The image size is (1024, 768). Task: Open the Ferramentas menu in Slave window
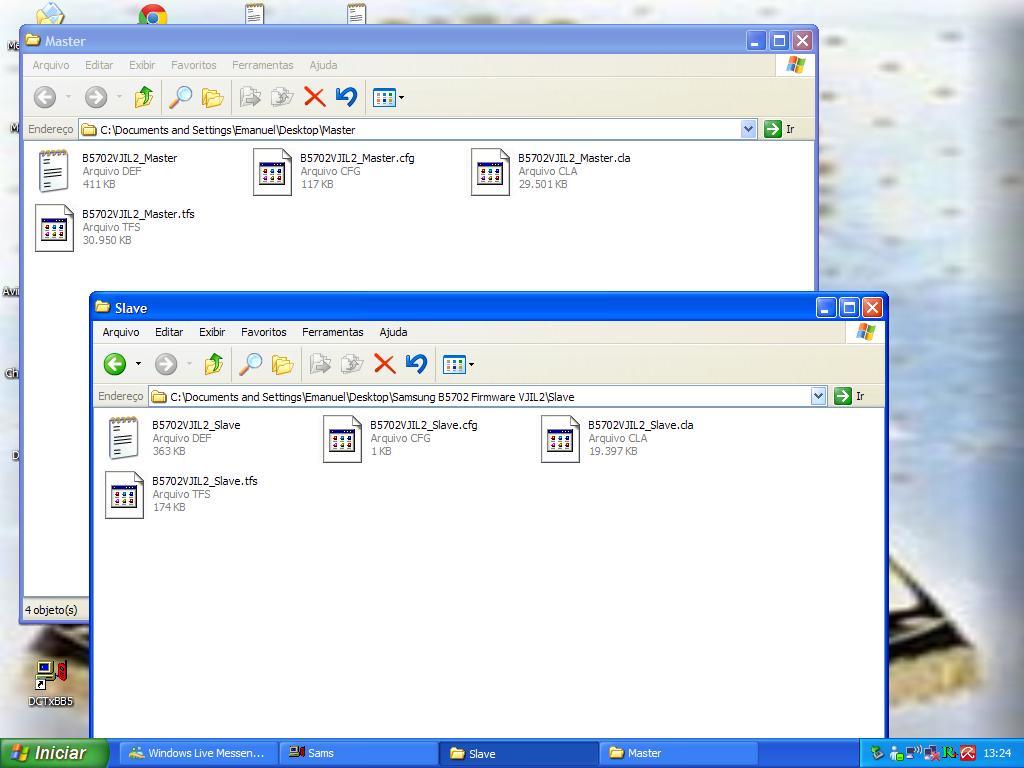(332, 332)
